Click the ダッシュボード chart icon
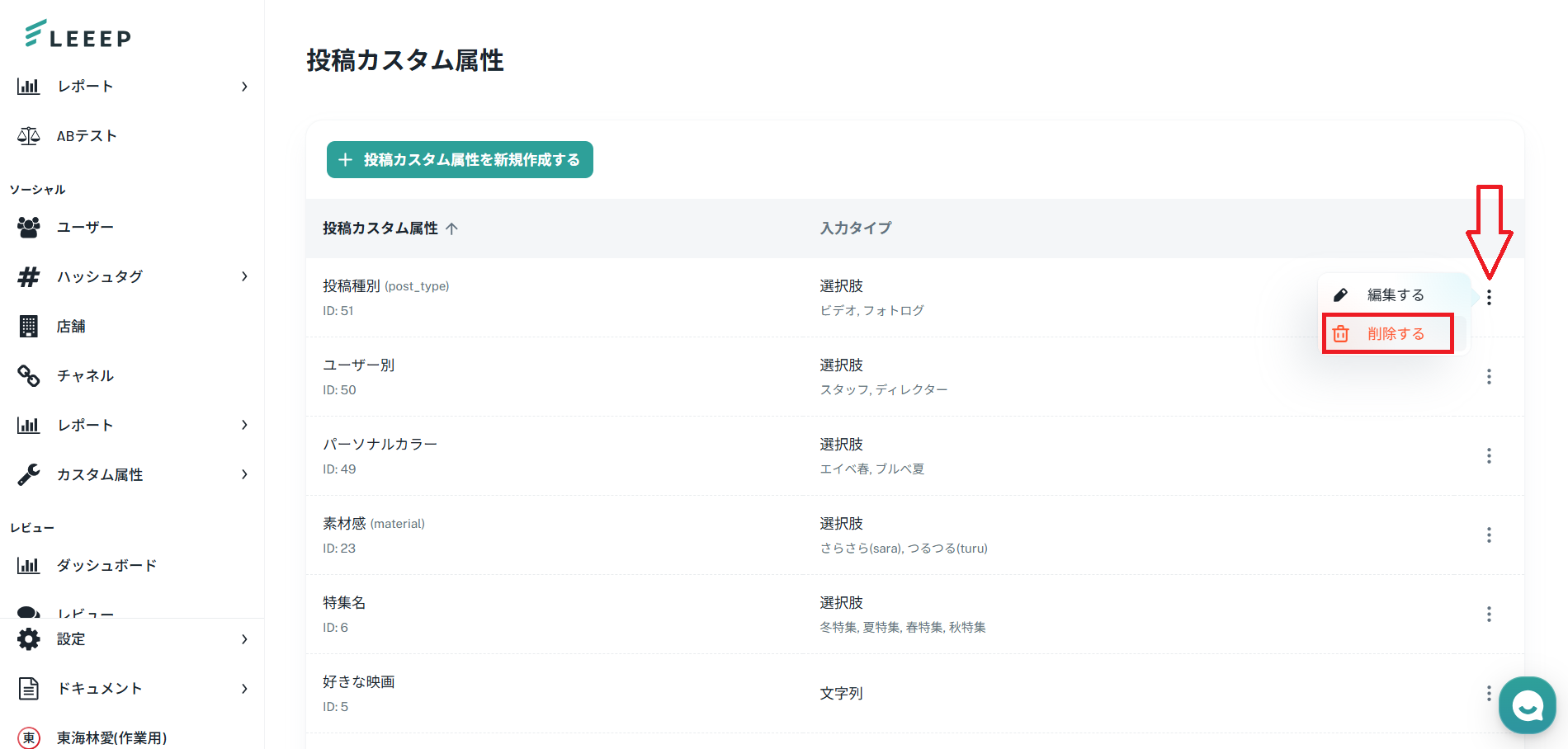 (x=29, y=566)
